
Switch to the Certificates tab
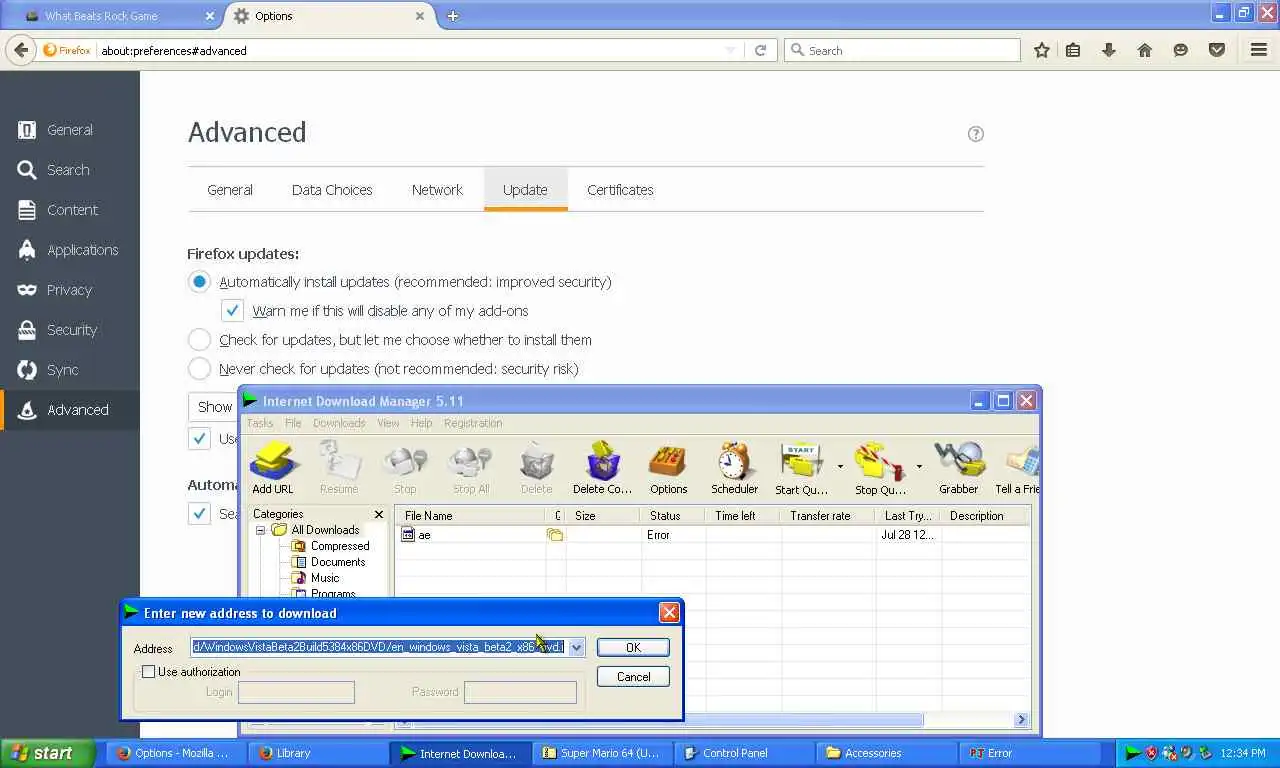[x=620, y=190]
